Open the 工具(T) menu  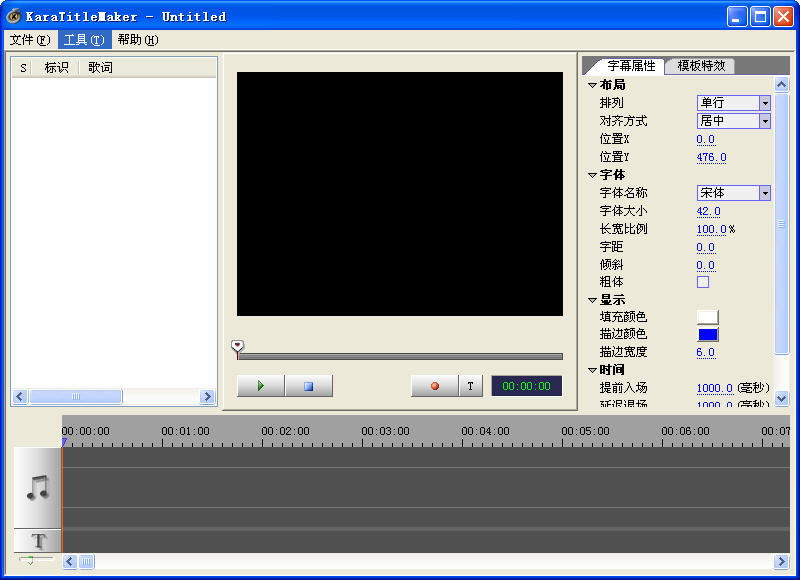pos(84,40)
